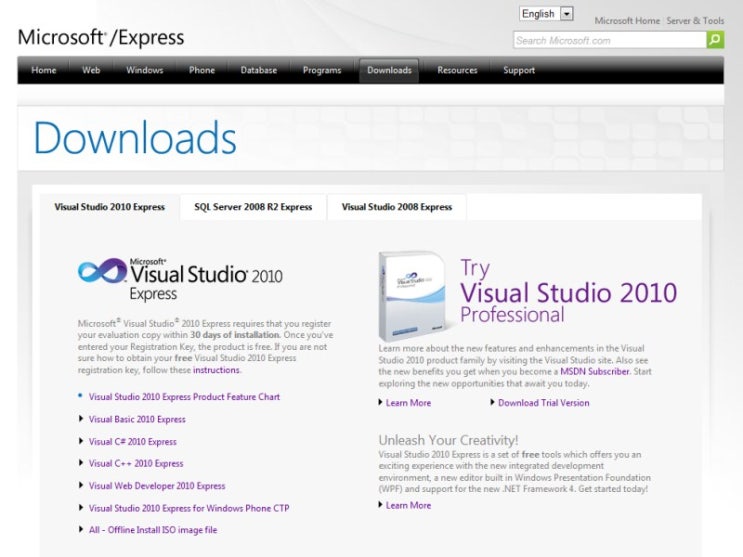Click the Visual Basic 2010 Express link
743x557 pixels.
click(x=137, y=420)
